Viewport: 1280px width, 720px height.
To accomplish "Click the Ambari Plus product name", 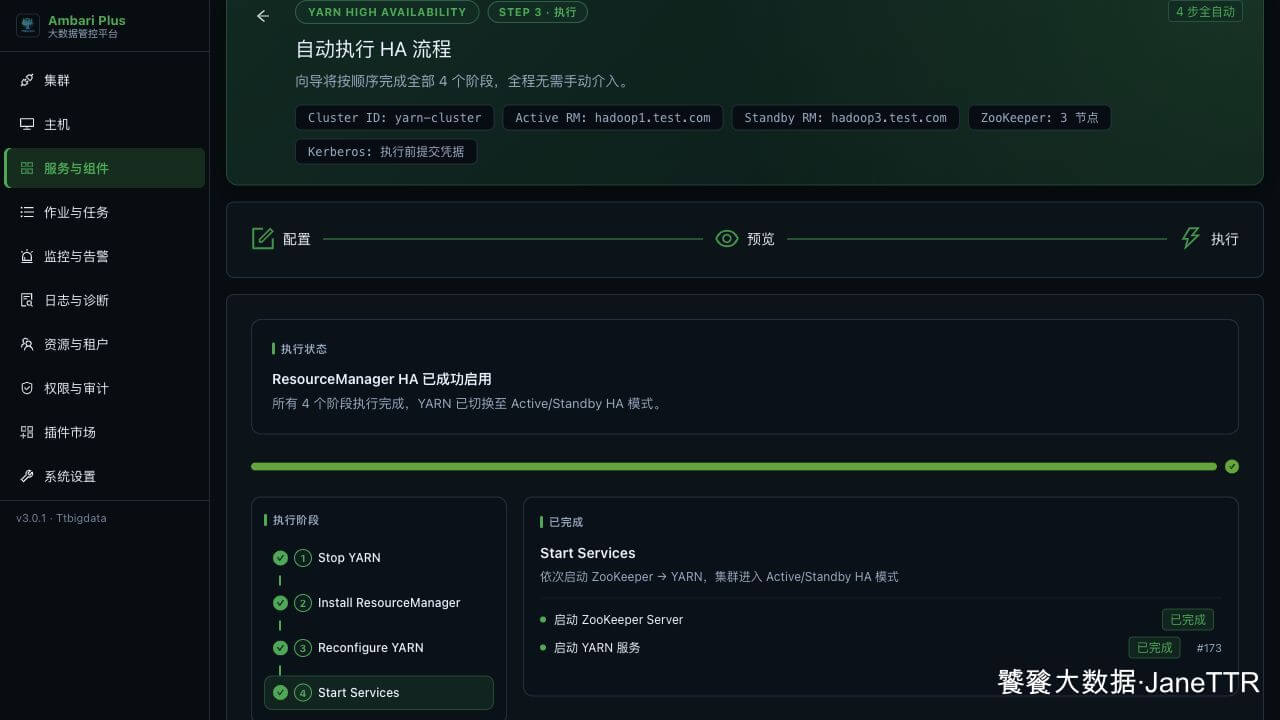I will click(87, 20).
